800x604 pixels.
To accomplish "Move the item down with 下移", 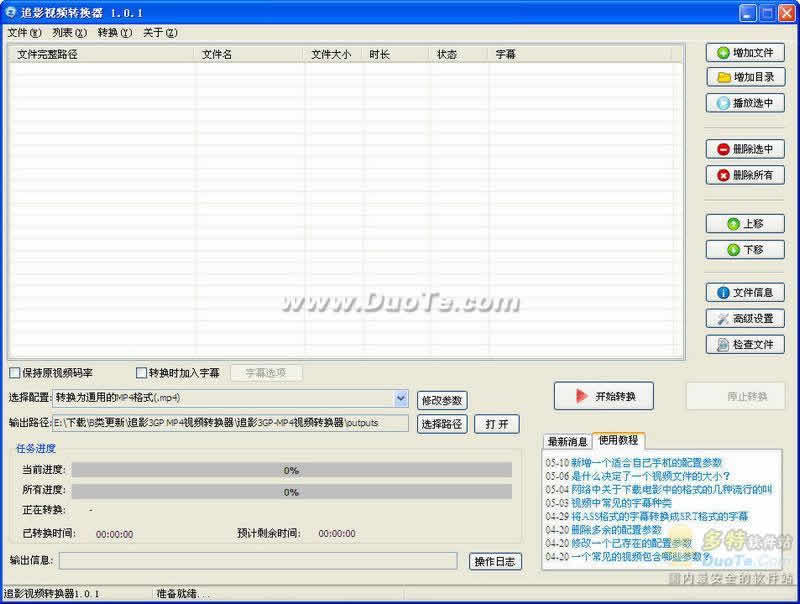I will tap(745, 249).
